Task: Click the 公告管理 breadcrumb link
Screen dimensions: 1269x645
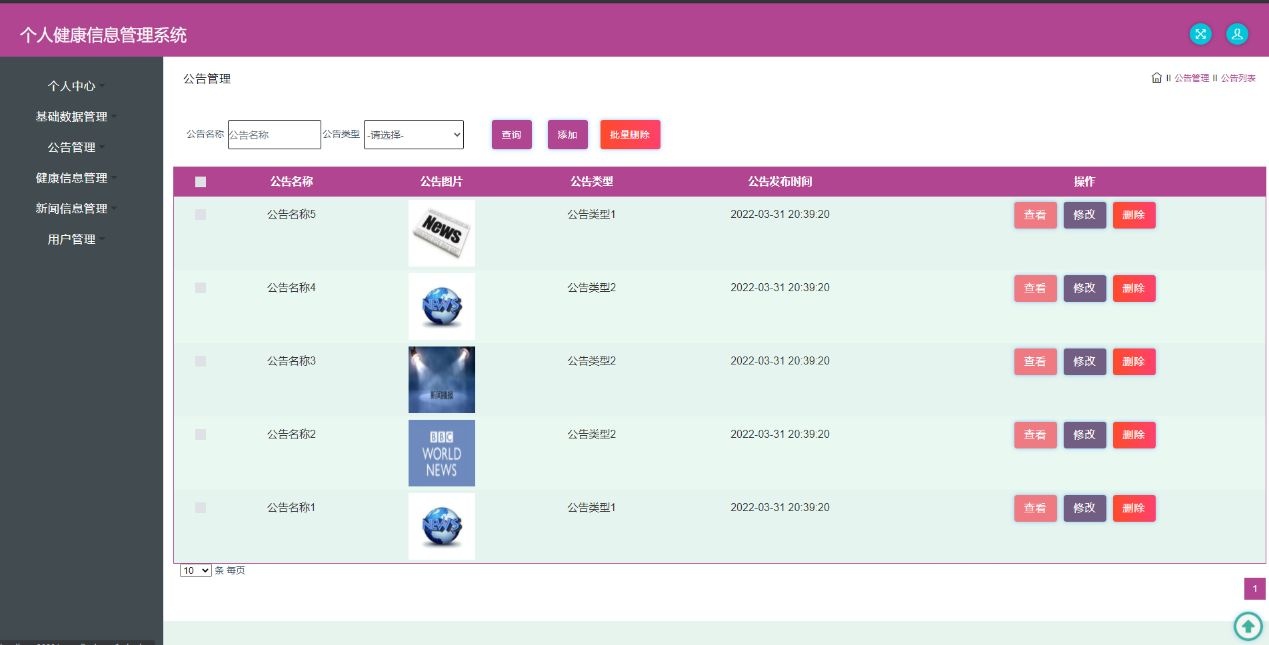Action: pos(1191,78)
